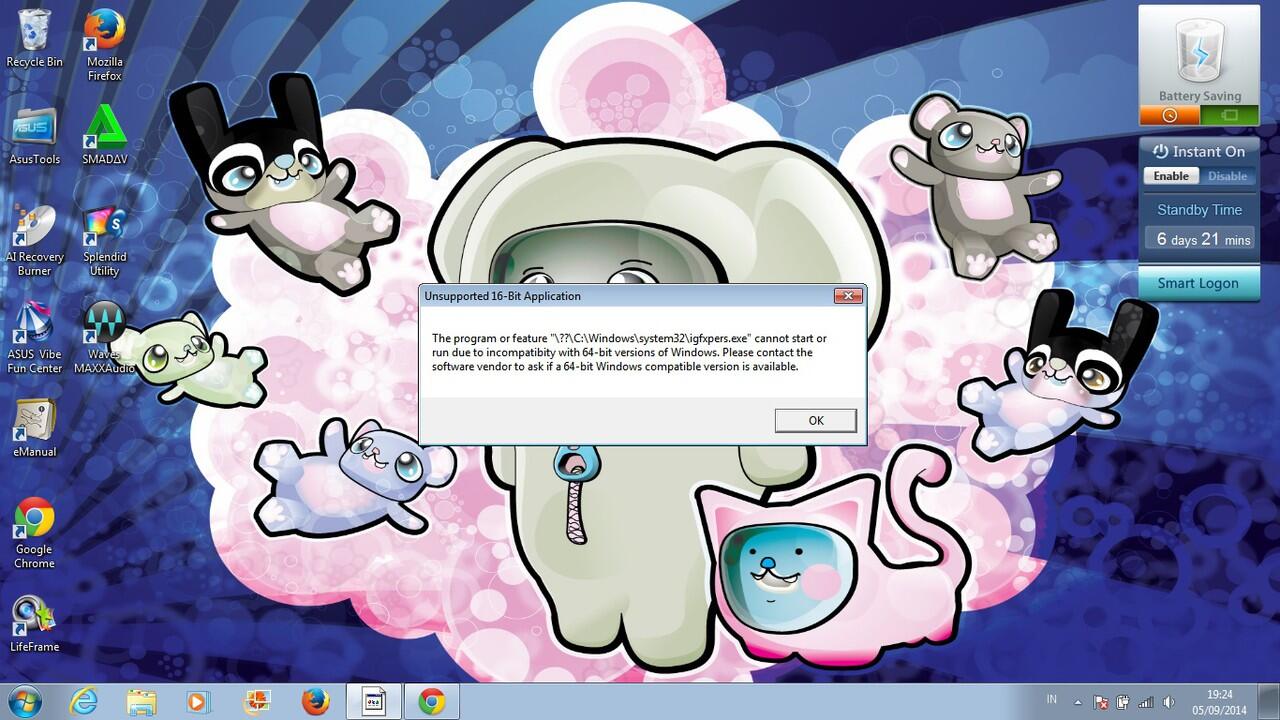Switch to Chrome on the taskbar
The image size is (1280, 720).
tap(432, 701)
